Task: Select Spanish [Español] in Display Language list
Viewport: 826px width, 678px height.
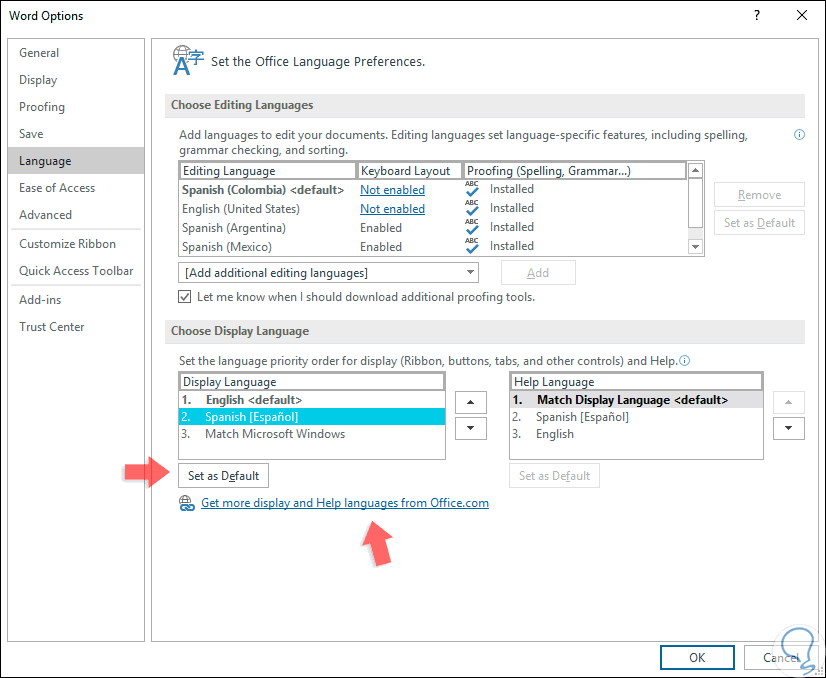Action: (312, 417)
